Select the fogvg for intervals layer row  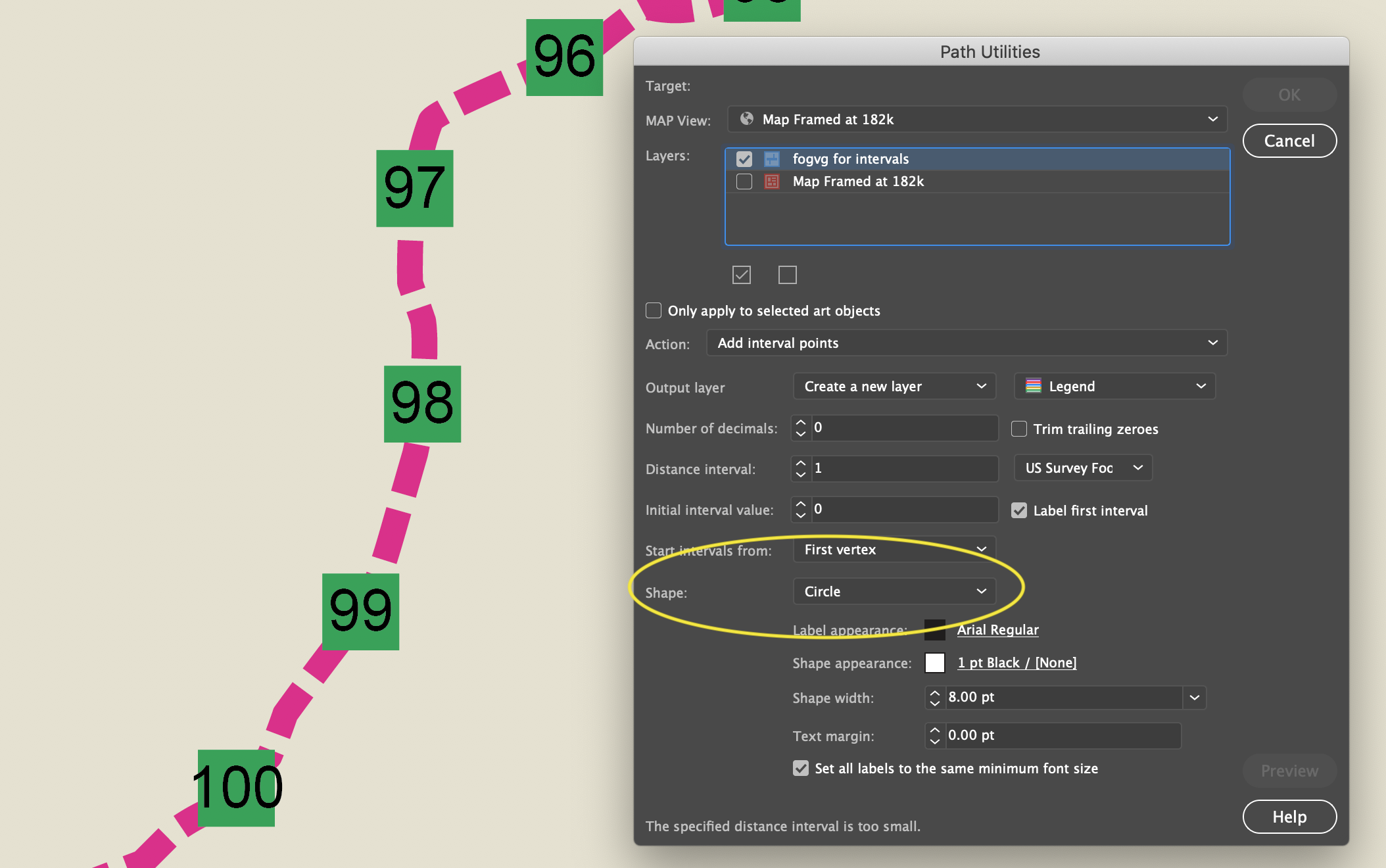pos(978,159)
